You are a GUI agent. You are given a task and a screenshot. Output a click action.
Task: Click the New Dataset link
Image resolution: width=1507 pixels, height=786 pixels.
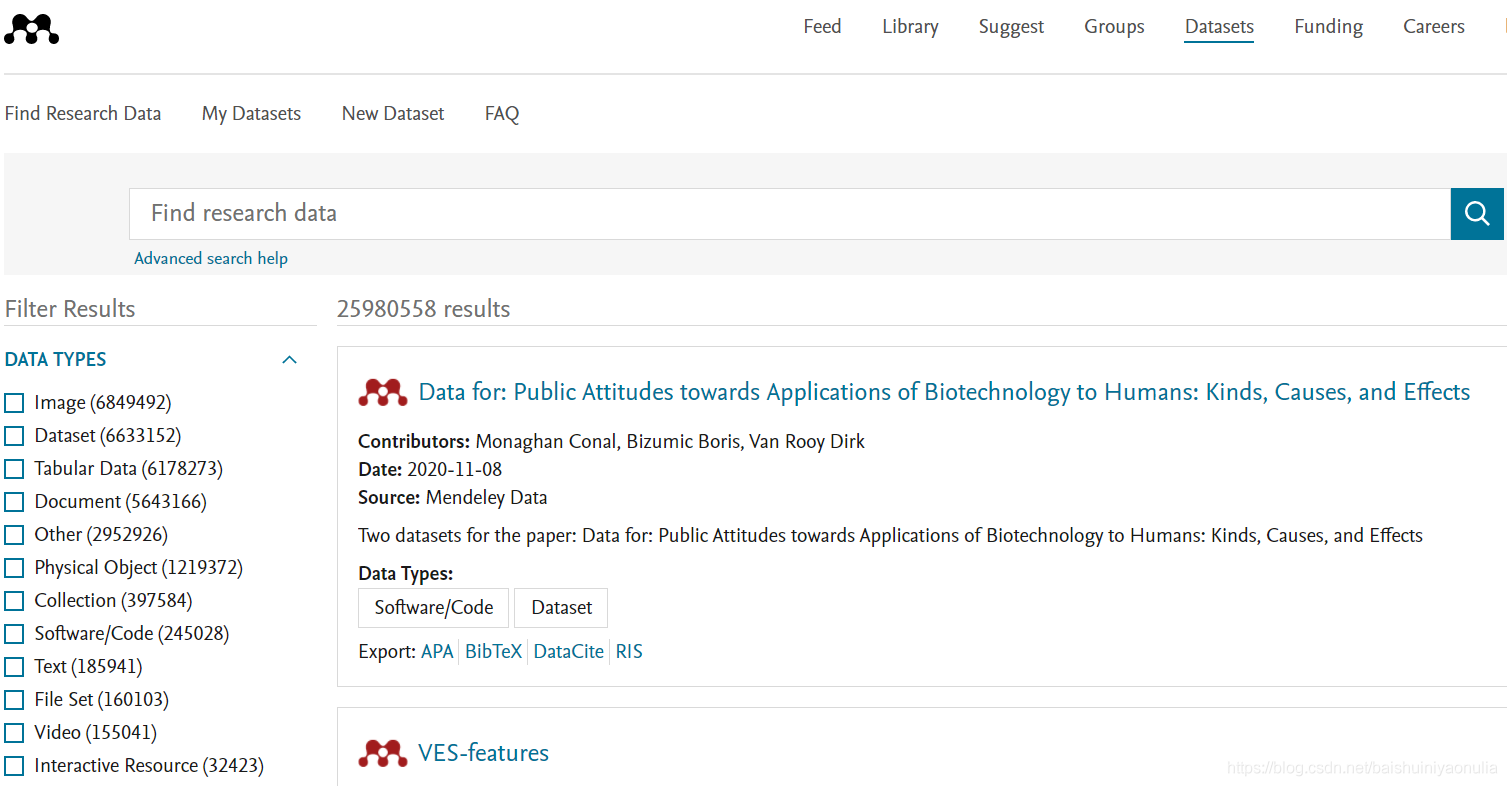pos(393,114)
